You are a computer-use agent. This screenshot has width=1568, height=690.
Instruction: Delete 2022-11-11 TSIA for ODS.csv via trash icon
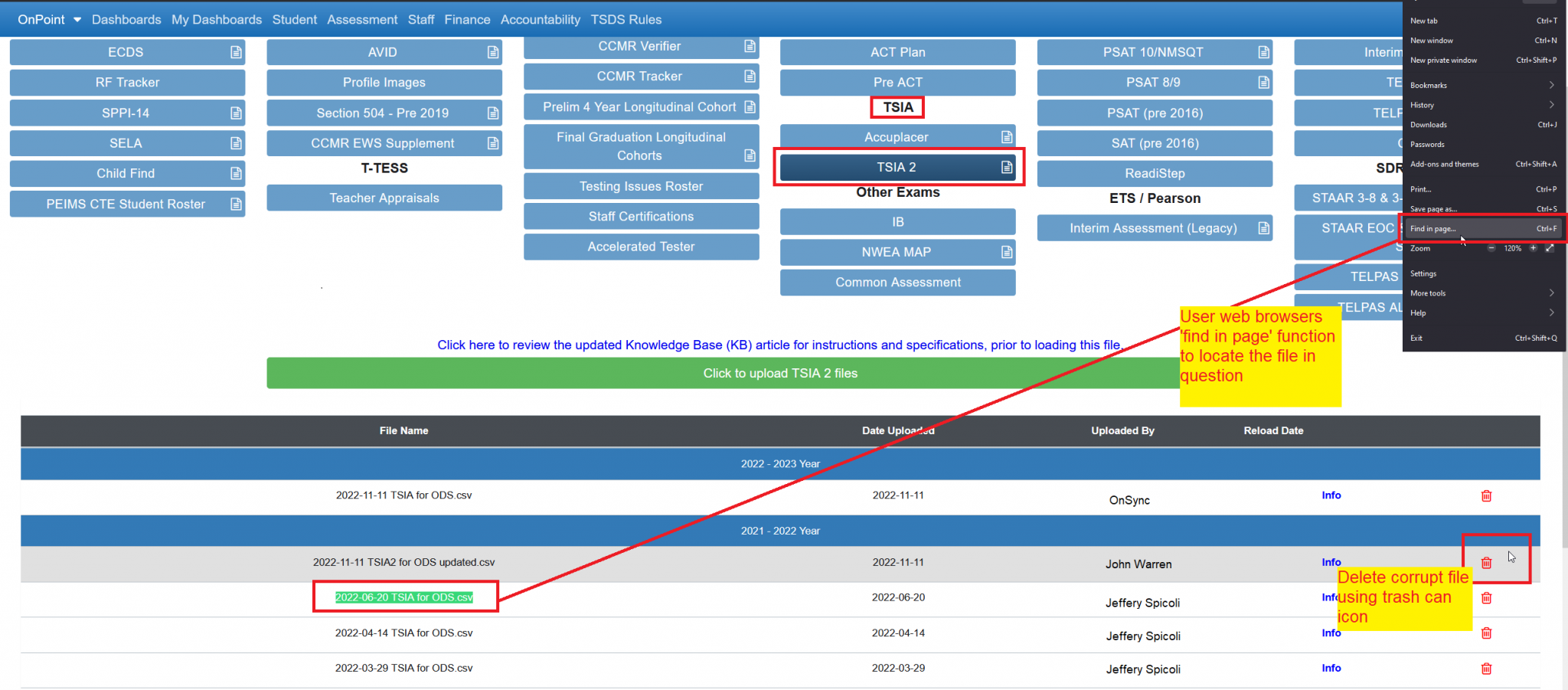click(x=1486, y=495)
